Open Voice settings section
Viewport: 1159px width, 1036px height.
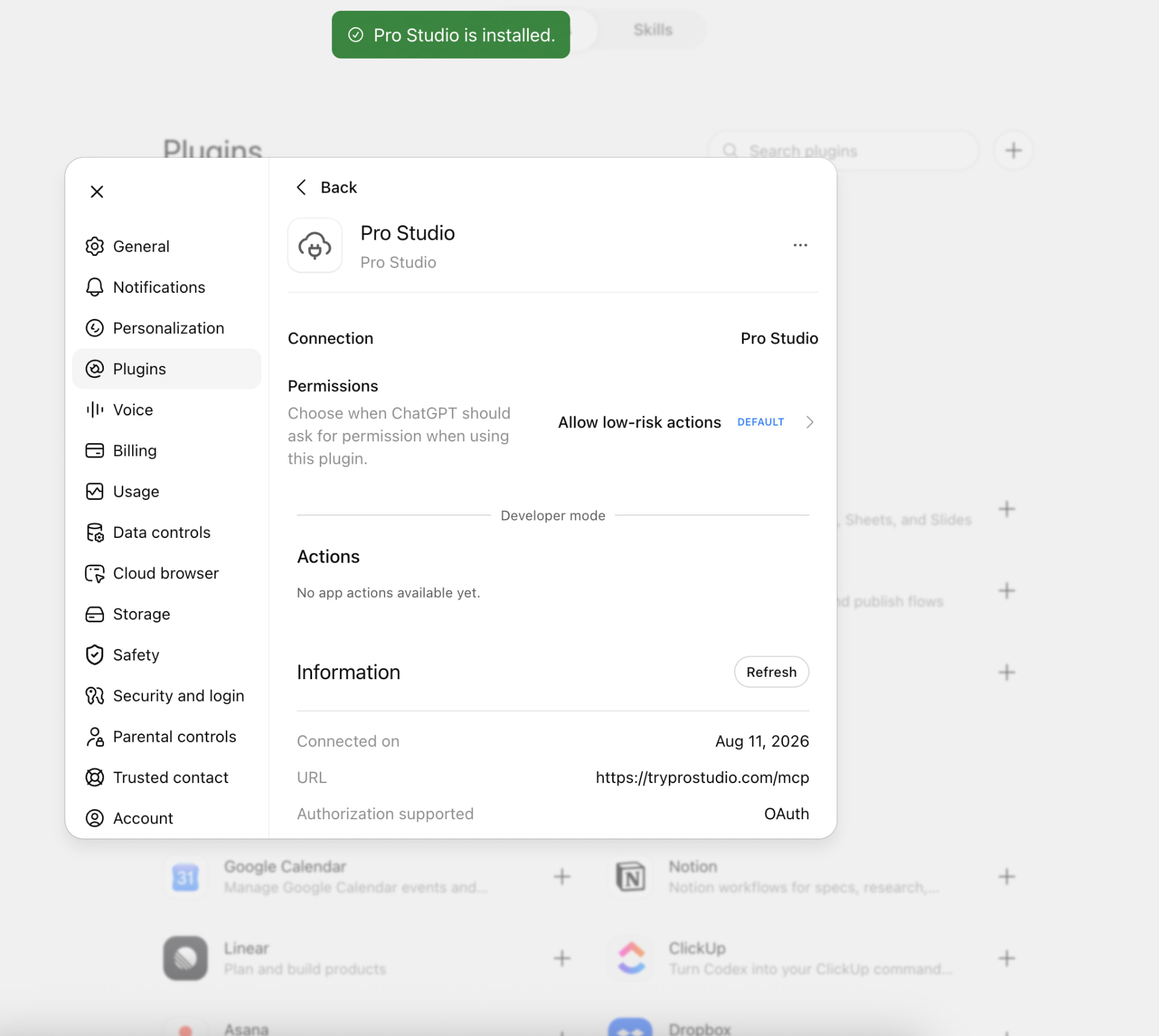pos(167,410)
